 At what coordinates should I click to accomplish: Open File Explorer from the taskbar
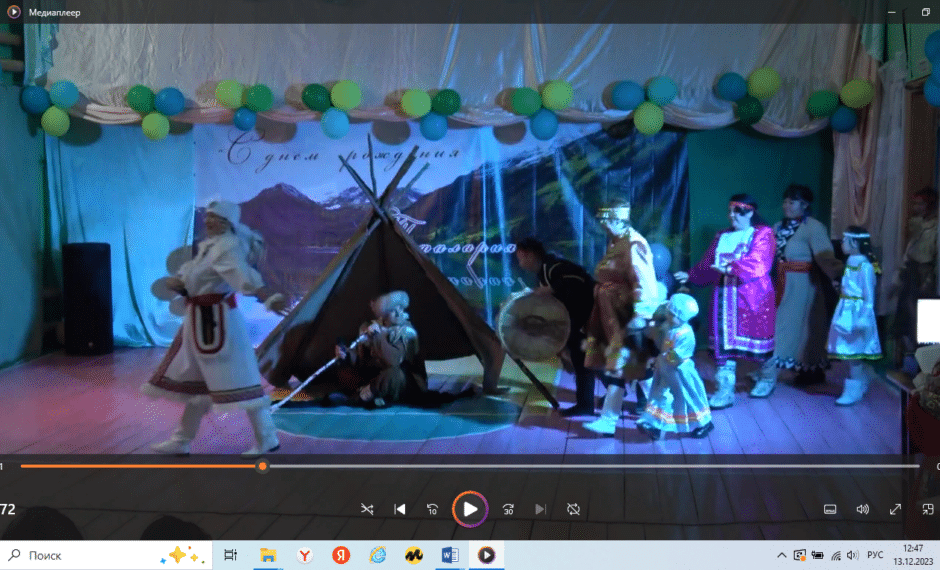(x=268, y=555)
